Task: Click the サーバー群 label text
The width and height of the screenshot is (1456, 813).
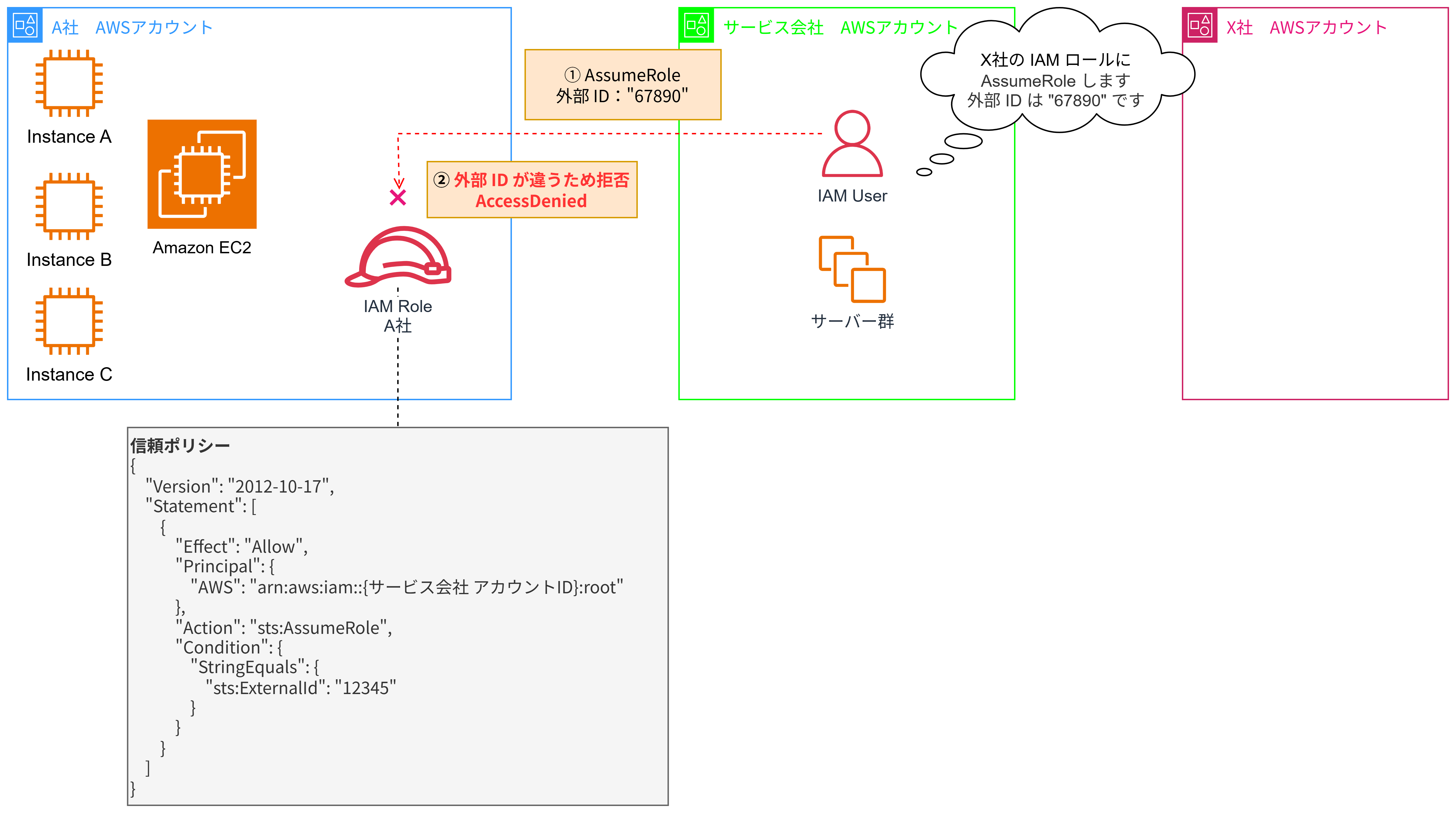Action: (x=852, y=321)
